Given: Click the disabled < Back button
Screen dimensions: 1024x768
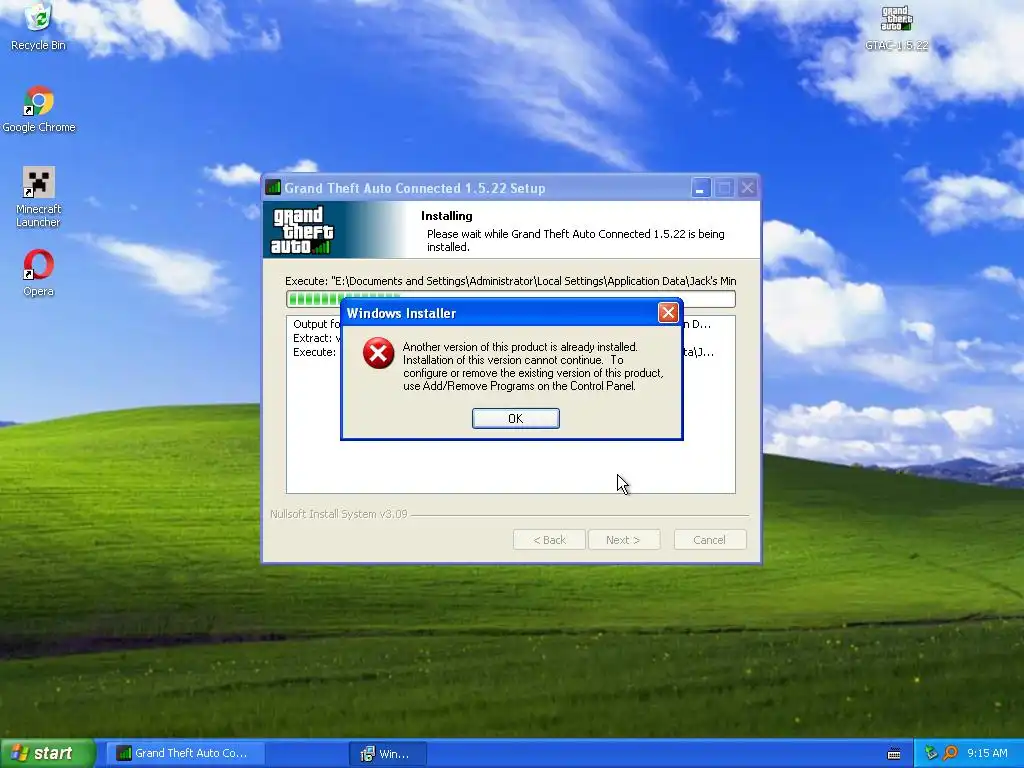Looking at the screenshot, I should [549, 540].
